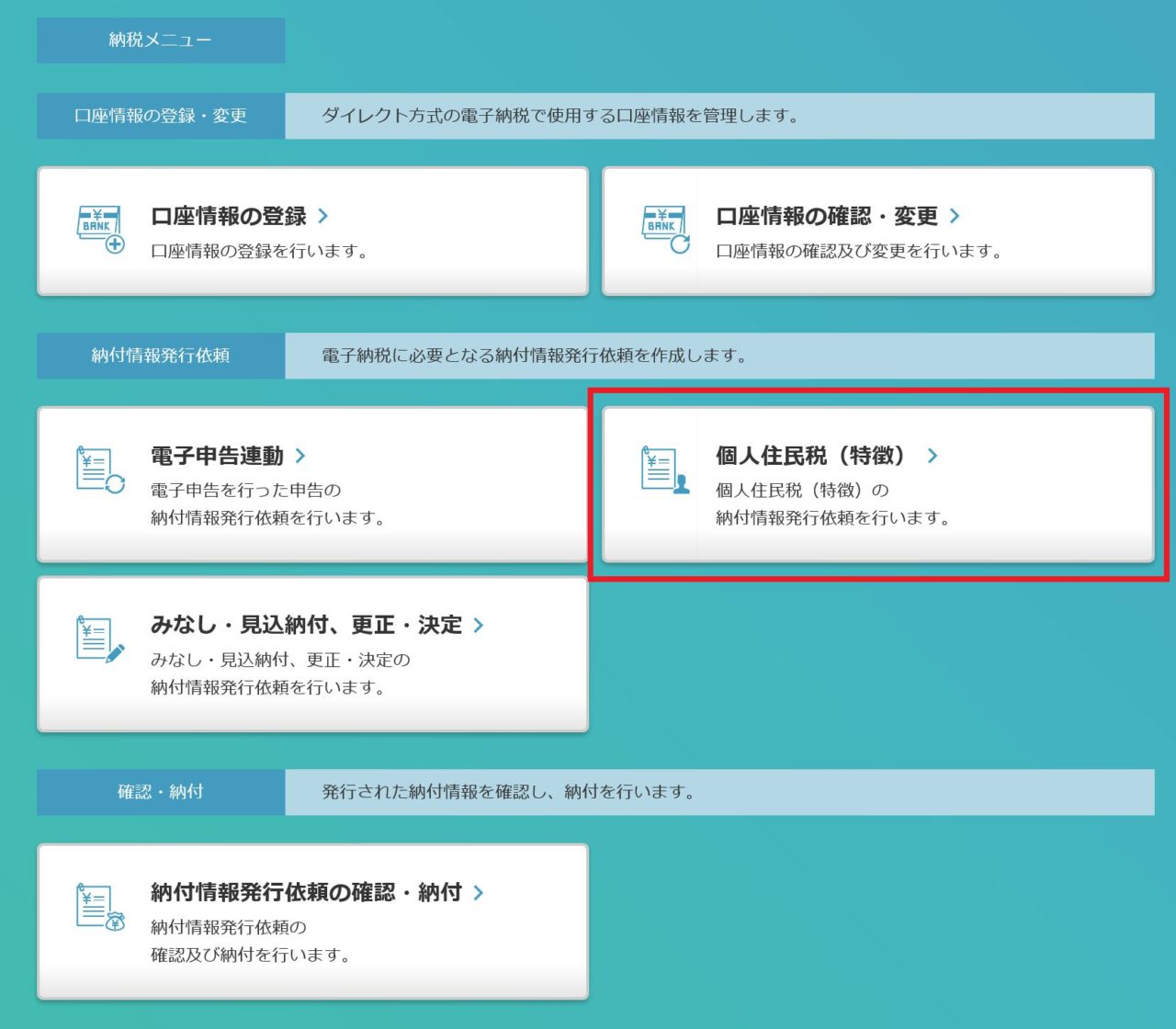This screenshot has width=1176, height=1029.
Task: Open 口座情報の確認・変更 title link
Action: pyautogui.click(x=827, y=216)
